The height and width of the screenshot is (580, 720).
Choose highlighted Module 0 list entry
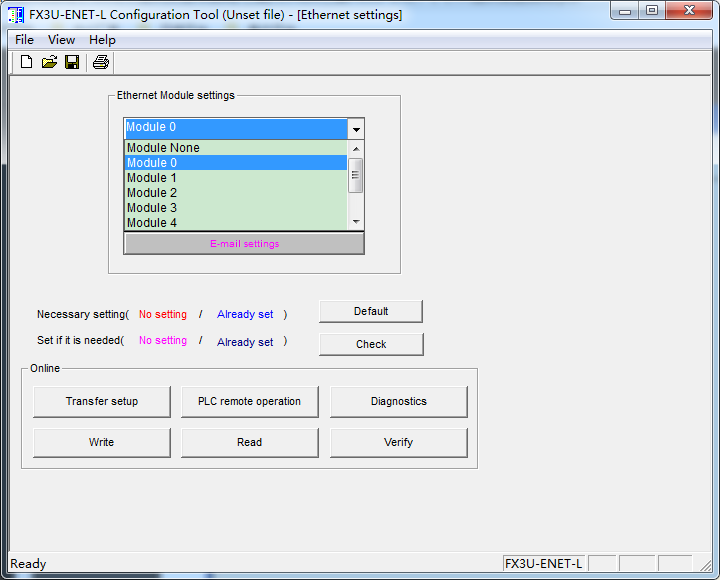pyautogui.click(x=236, y=163)
